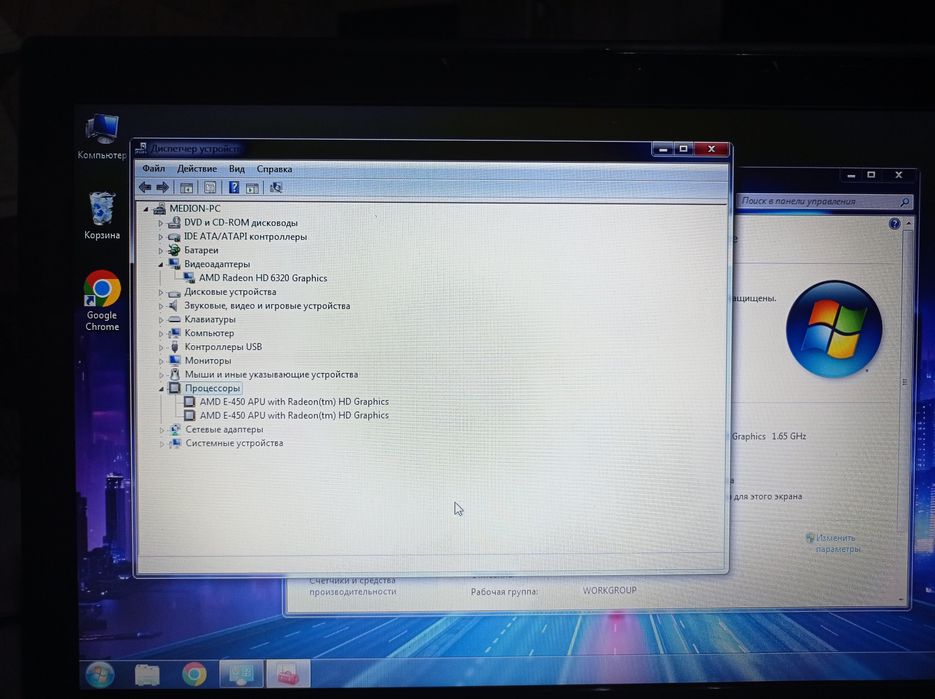Click the icon beside AMD Radeon HD 6320 Graphics
This screenshot has height=699, width=935.
(189, 278)
